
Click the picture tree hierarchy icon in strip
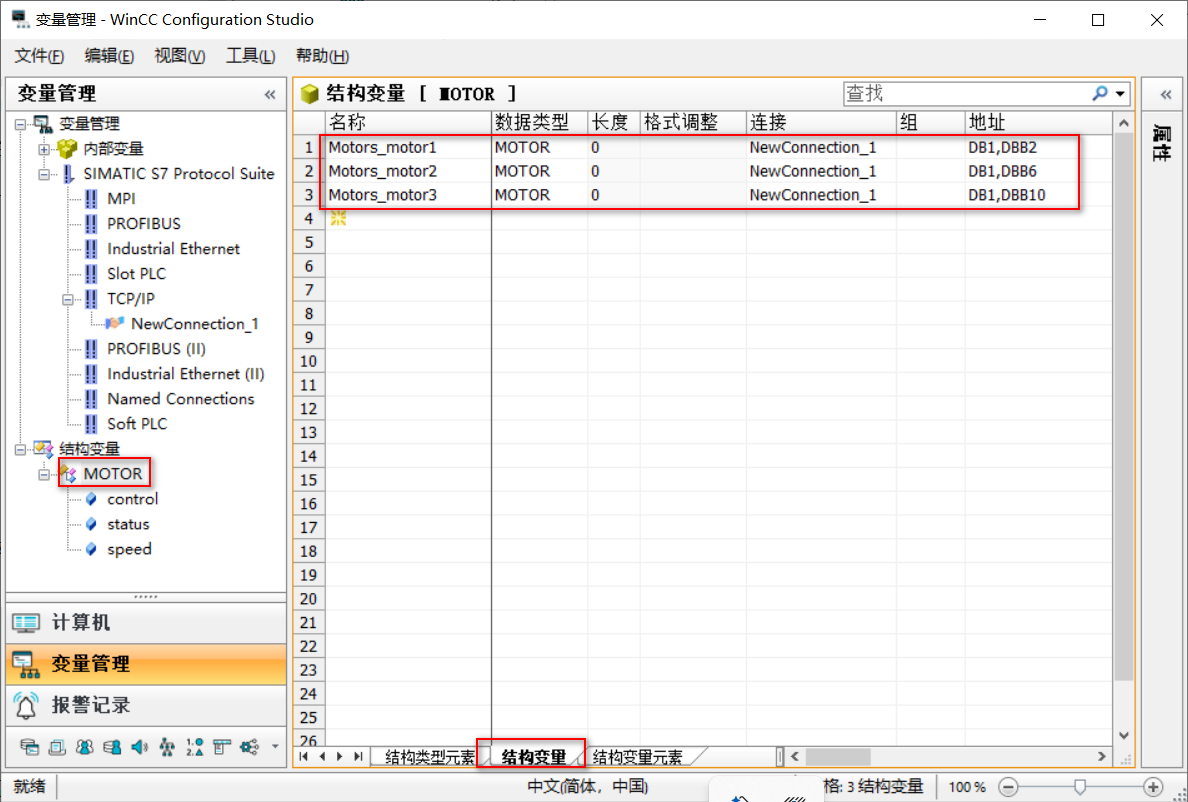tap(167, 747)
